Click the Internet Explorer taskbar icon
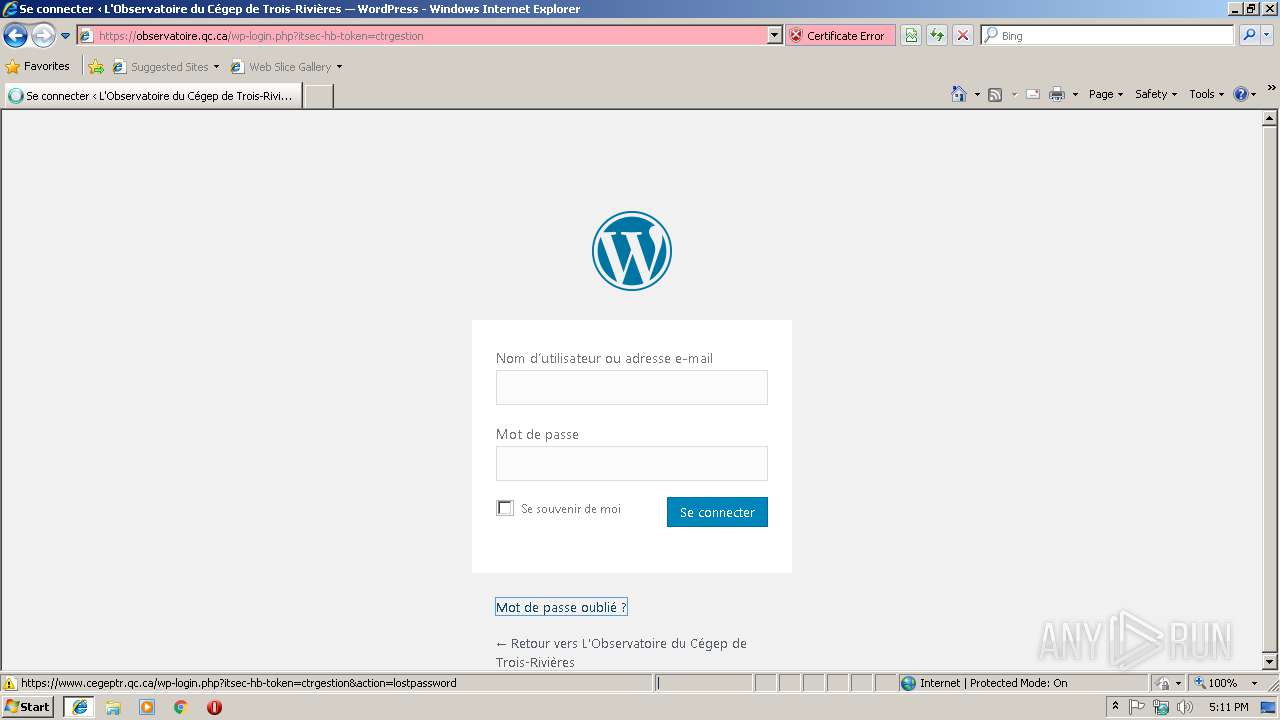 pyautogui.click(x=80, y=707)
